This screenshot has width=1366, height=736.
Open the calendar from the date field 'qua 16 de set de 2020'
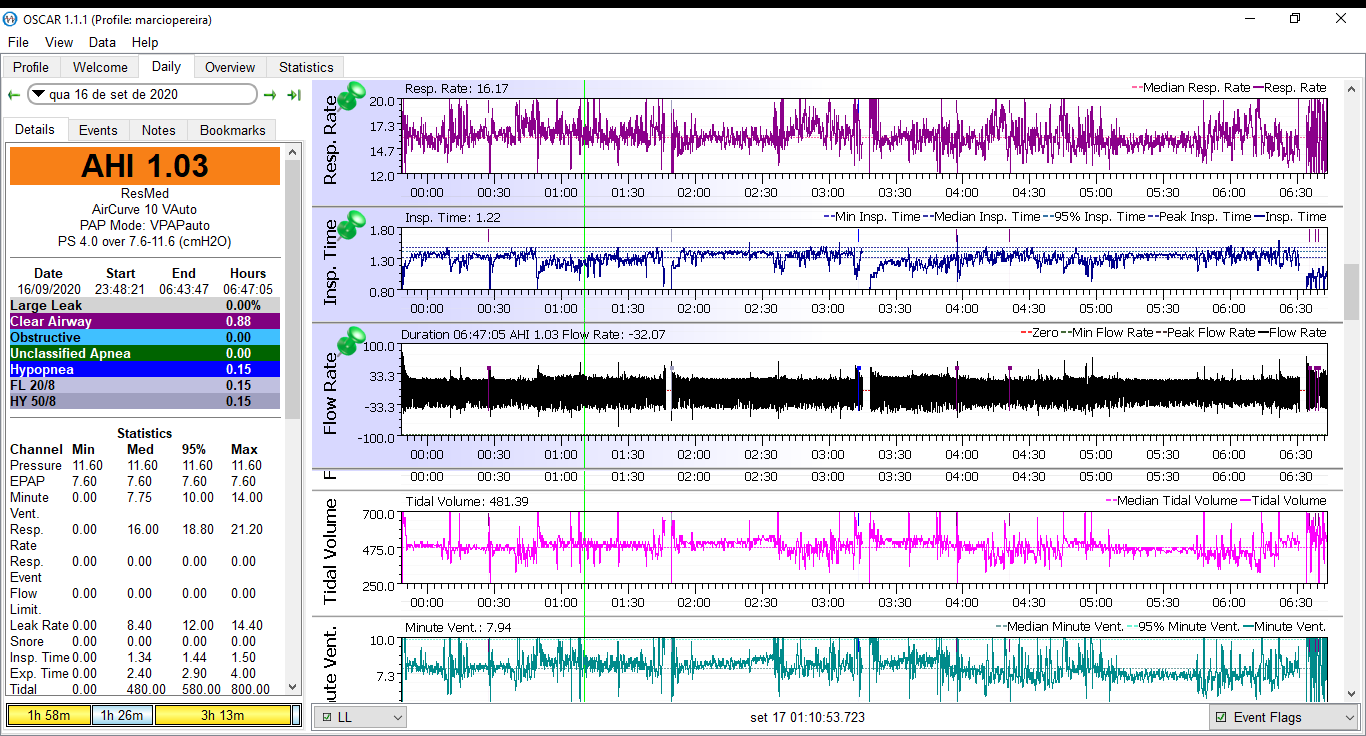coord(142,94)
